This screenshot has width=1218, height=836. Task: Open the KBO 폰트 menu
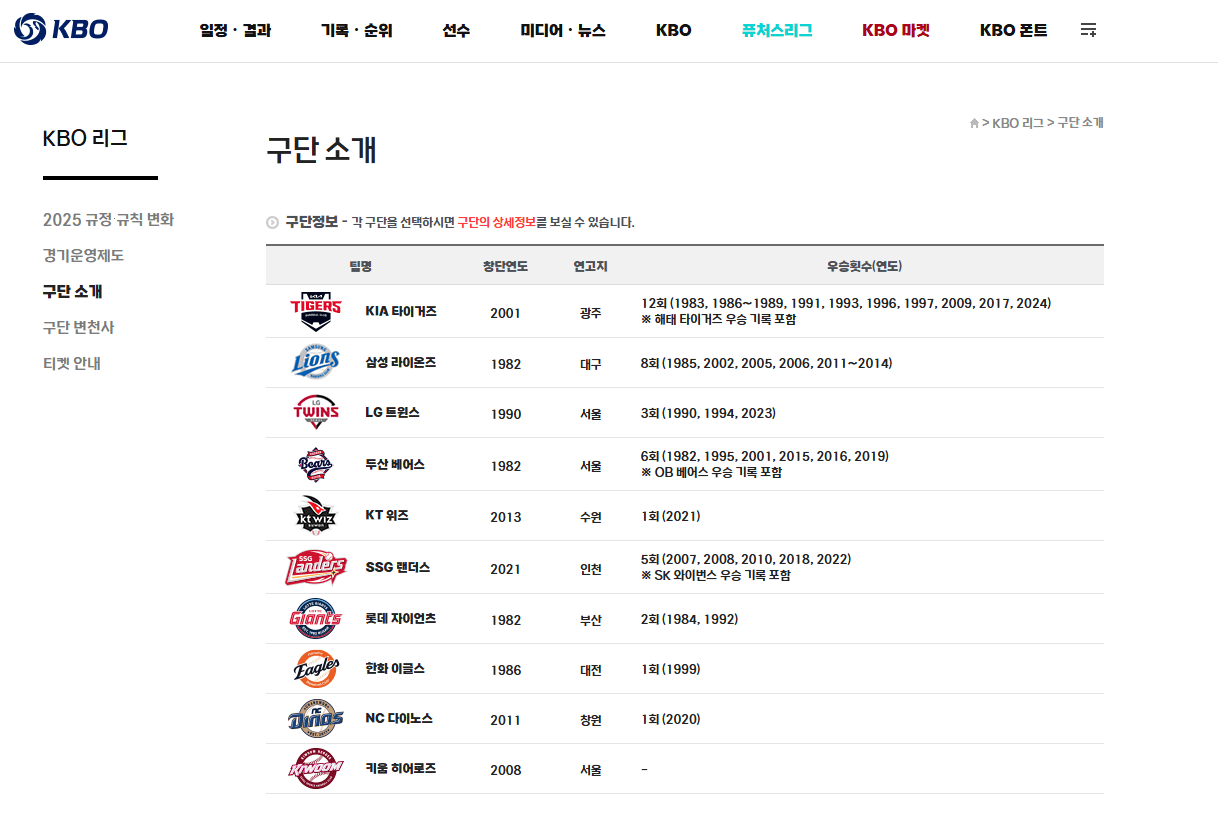[1014, 30]
